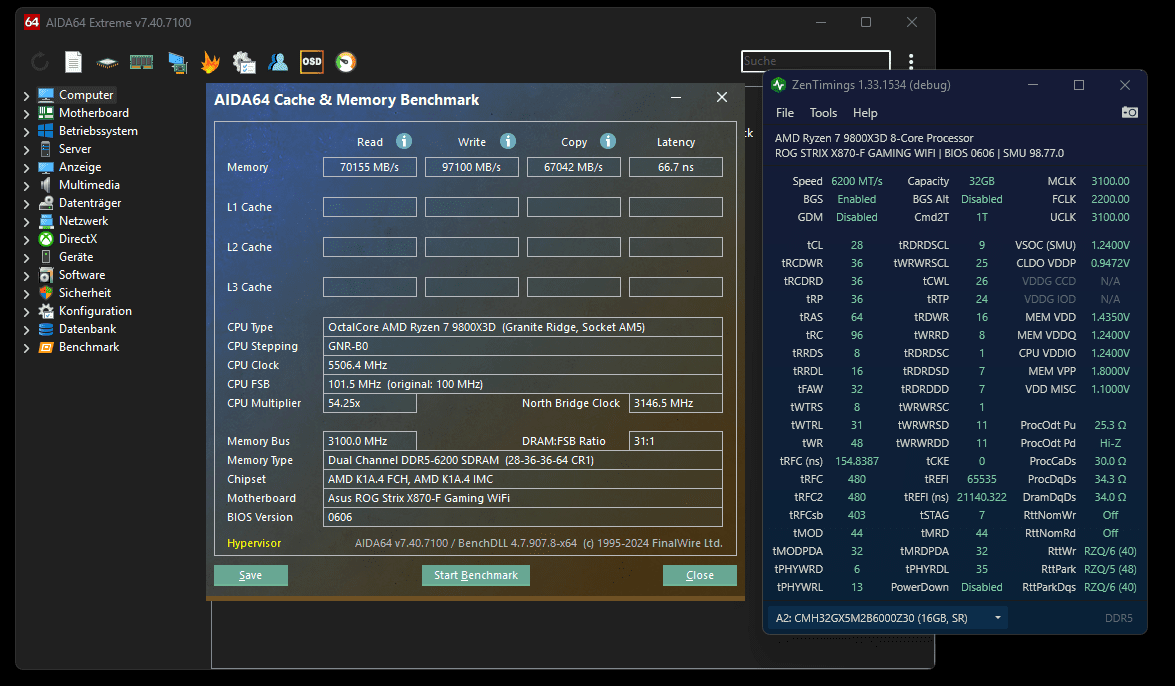1175x686 pixels.
Task: Expand the Benchmark tree node chevron
Action: tap(26, 348)
